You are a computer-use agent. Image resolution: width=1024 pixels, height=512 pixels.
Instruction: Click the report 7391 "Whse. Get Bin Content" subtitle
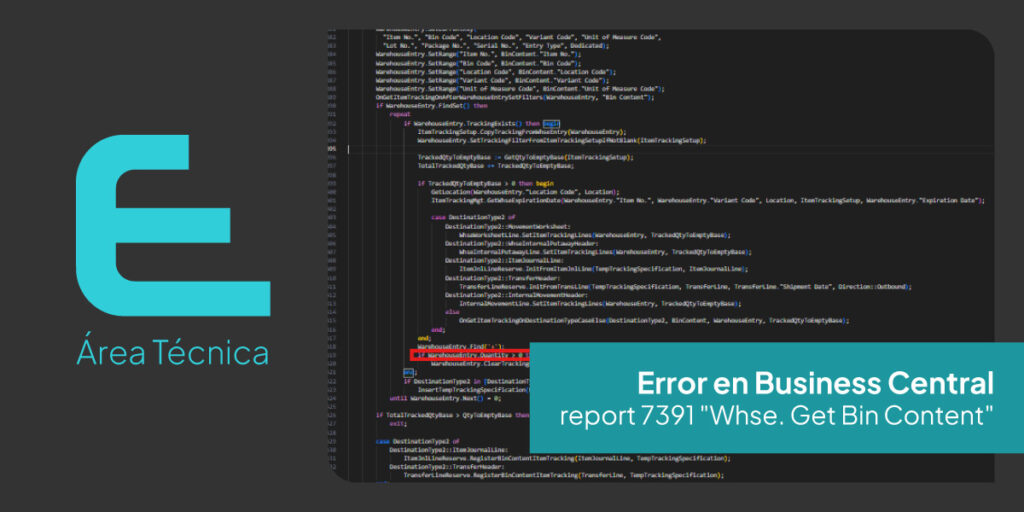[776, 416]
